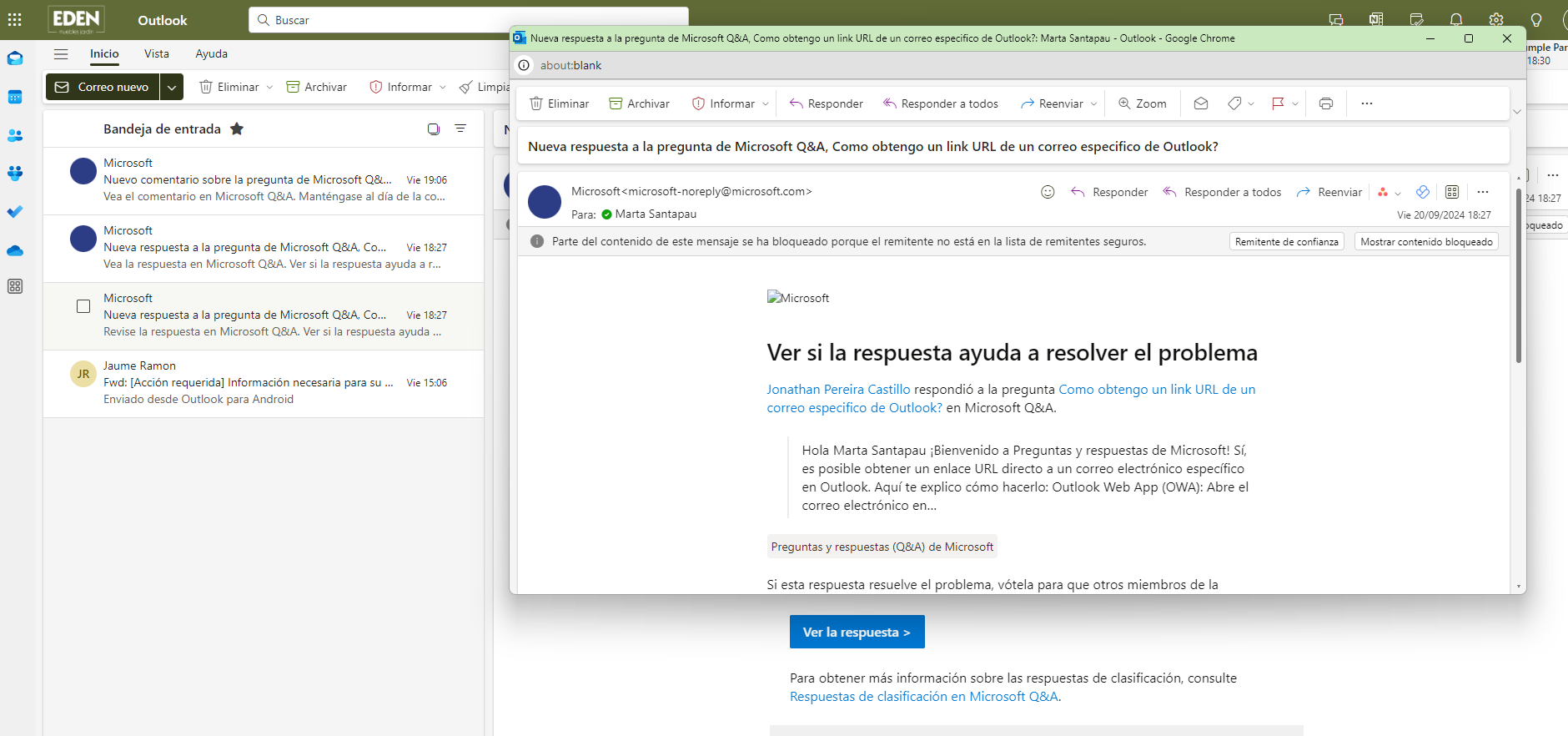The height and width of the screenshot is (736, 1568).
Task: Expand the Reenviar dropdown arrow in popup
Action: 1093,104
